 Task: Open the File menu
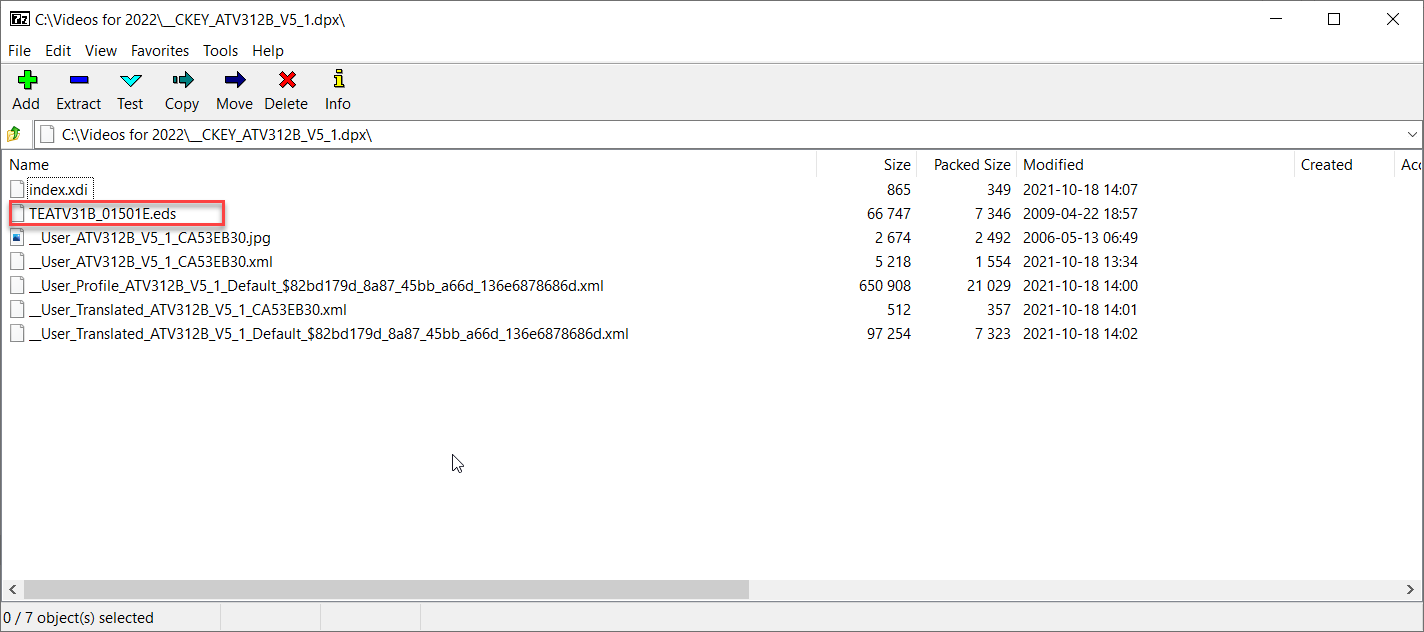coord(19,51)
